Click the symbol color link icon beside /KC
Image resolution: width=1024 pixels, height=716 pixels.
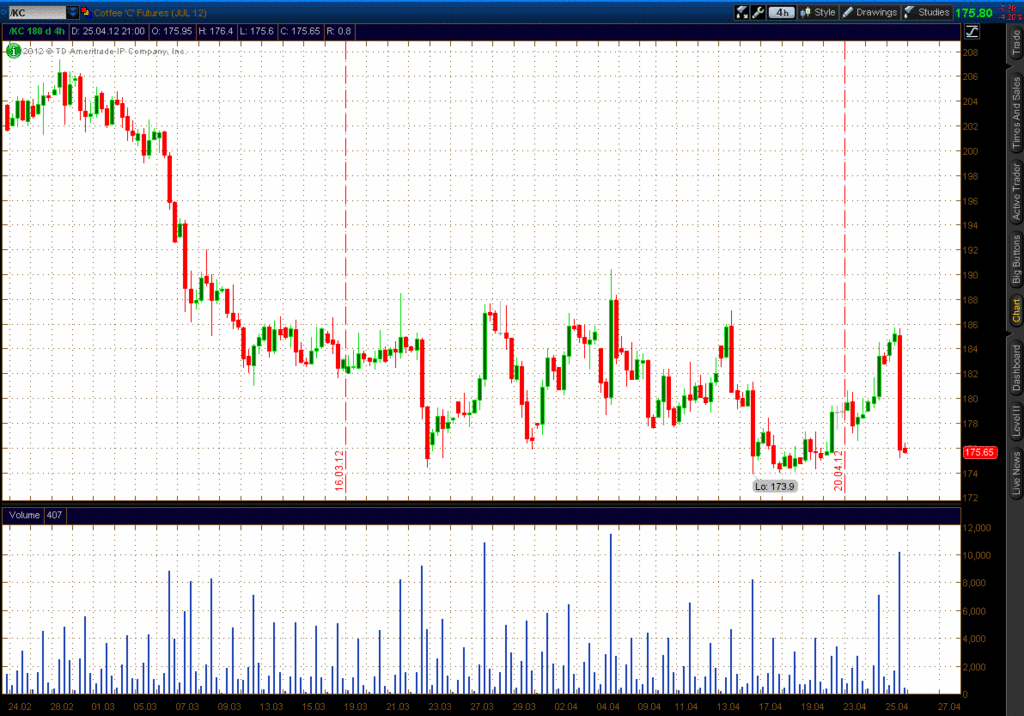tap(86, 12)
